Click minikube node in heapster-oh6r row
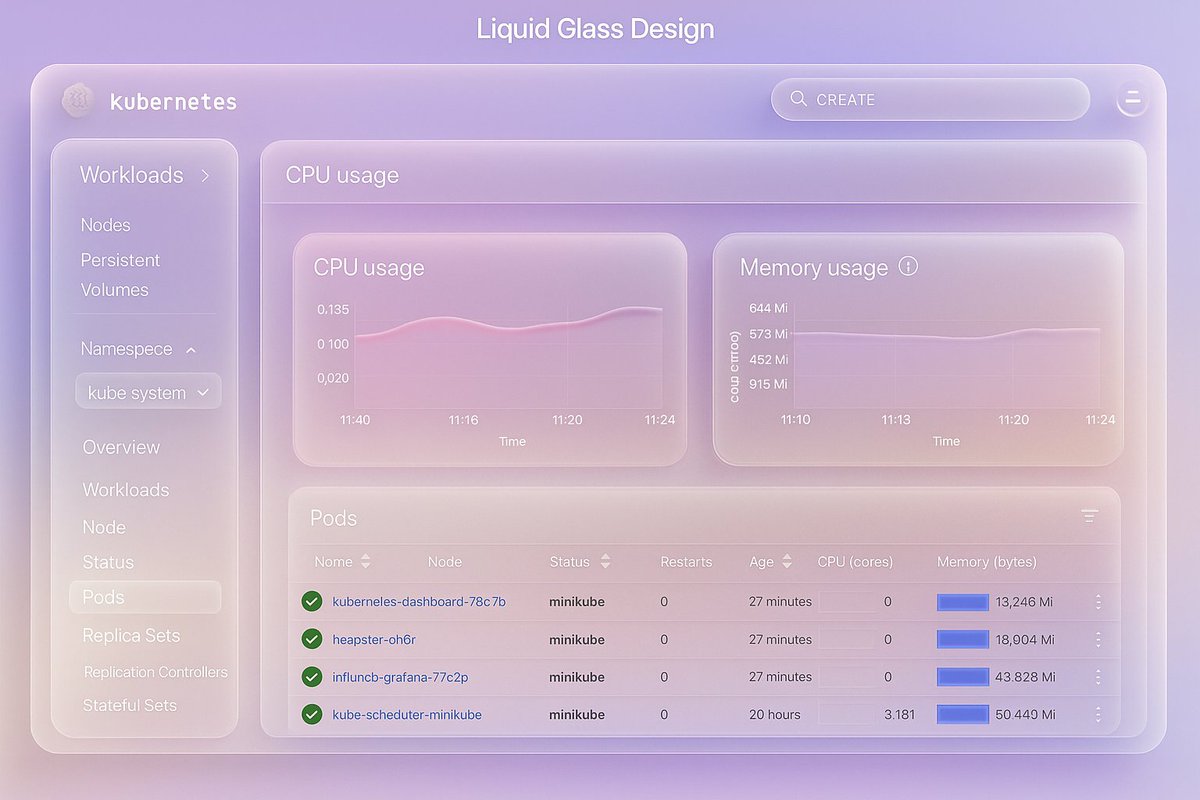 [x=577, y=639]
